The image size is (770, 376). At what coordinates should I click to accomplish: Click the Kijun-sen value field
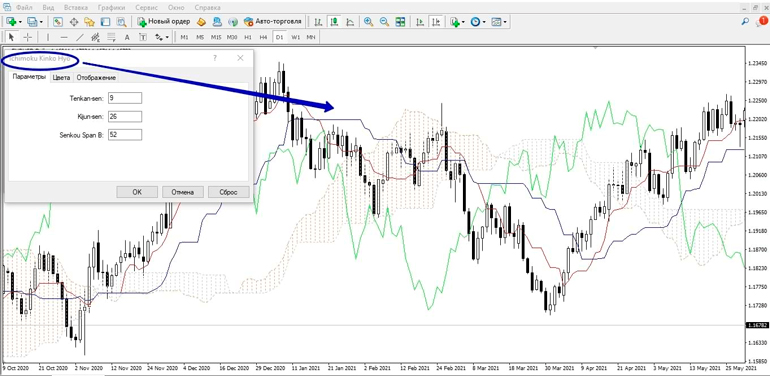pos(125,116)
